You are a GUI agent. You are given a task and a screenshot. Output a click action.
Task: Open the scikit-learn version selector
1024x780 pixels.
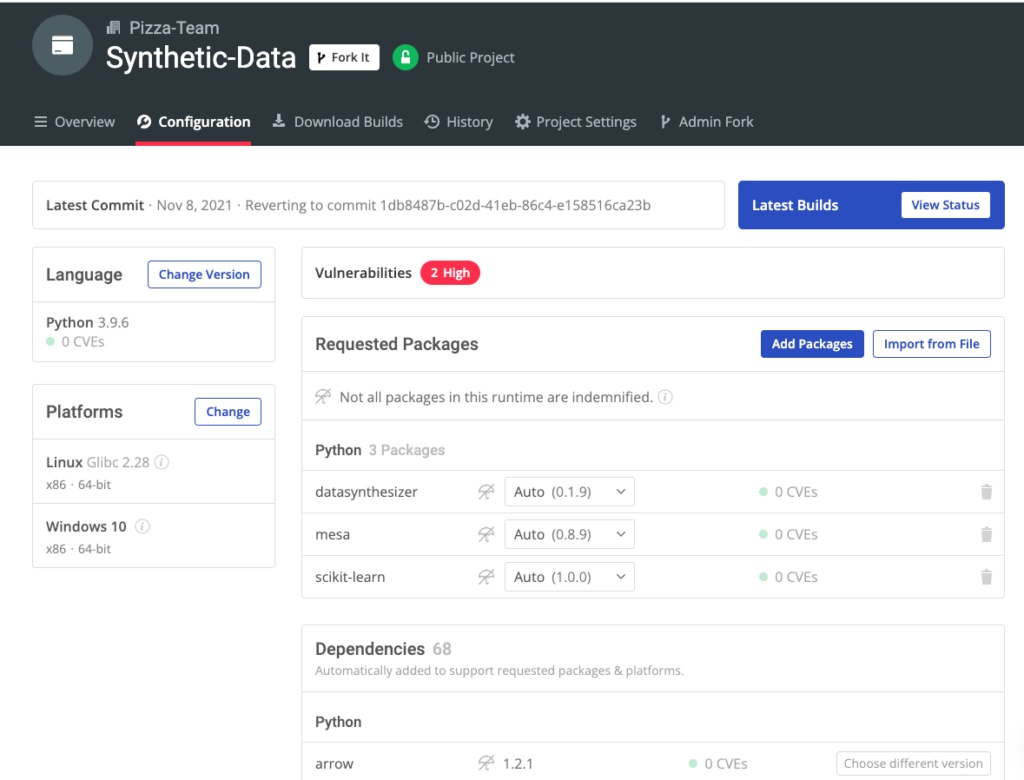(x=569, y=577)
